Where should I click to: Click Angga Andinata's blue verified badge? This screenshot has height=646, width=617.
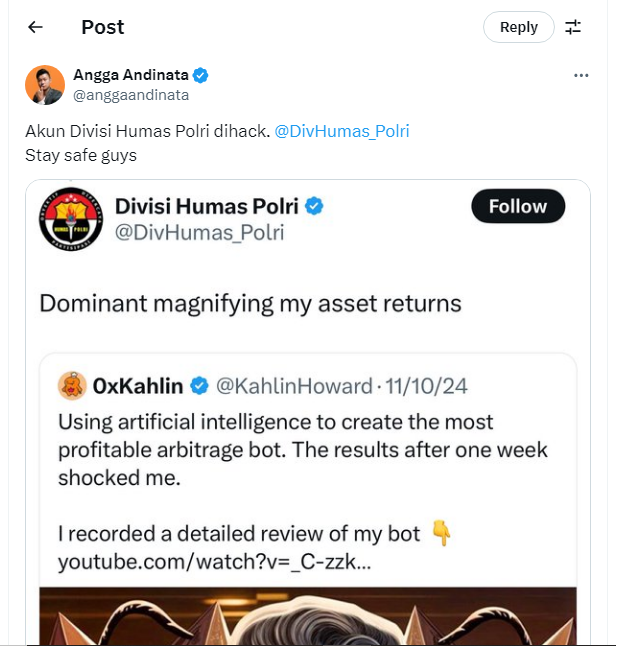tap(201, 76)
